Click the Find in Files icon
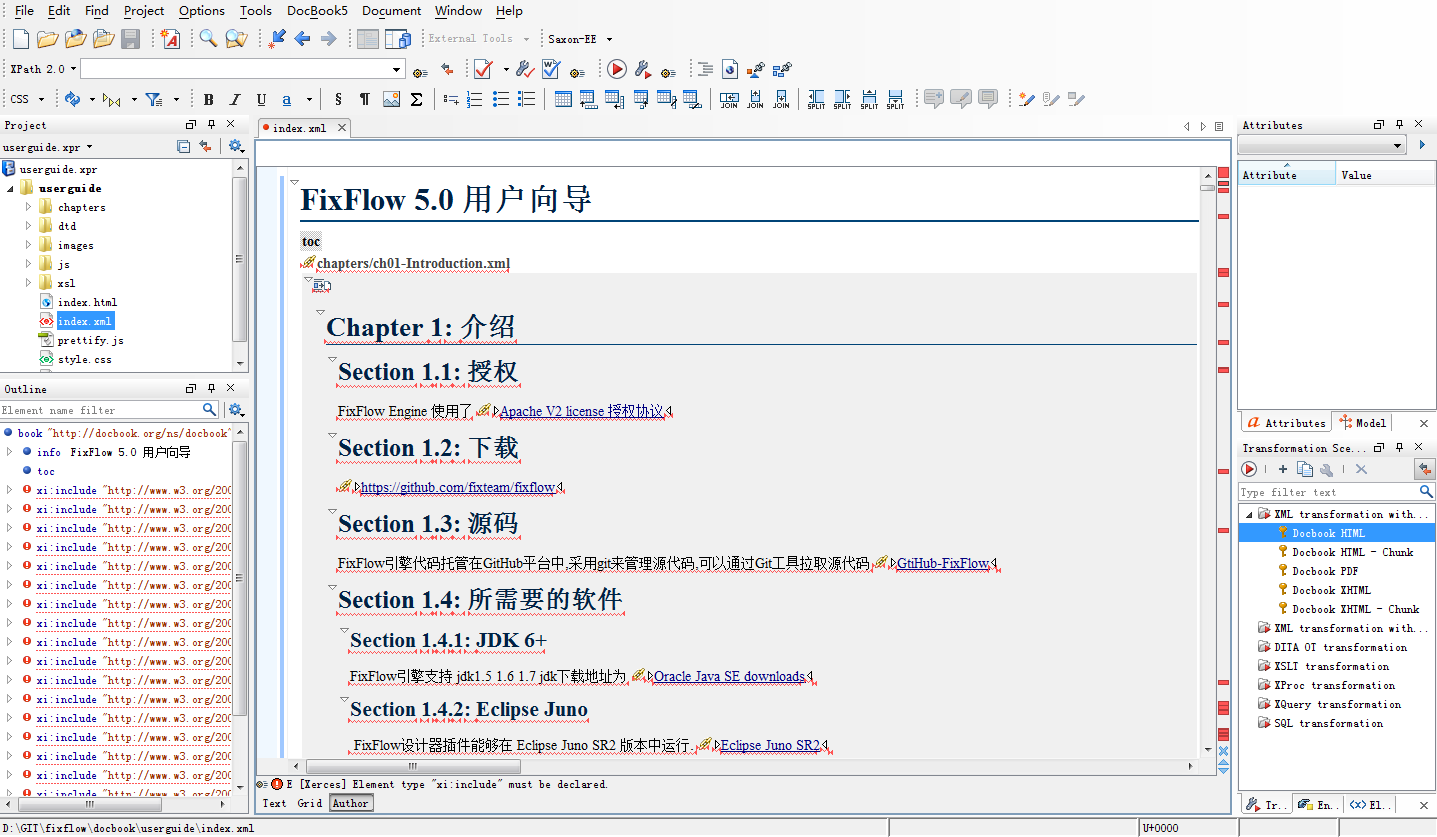Viewport: 1437px width, 837px height. pyautogui.click(x=236, y=39)
